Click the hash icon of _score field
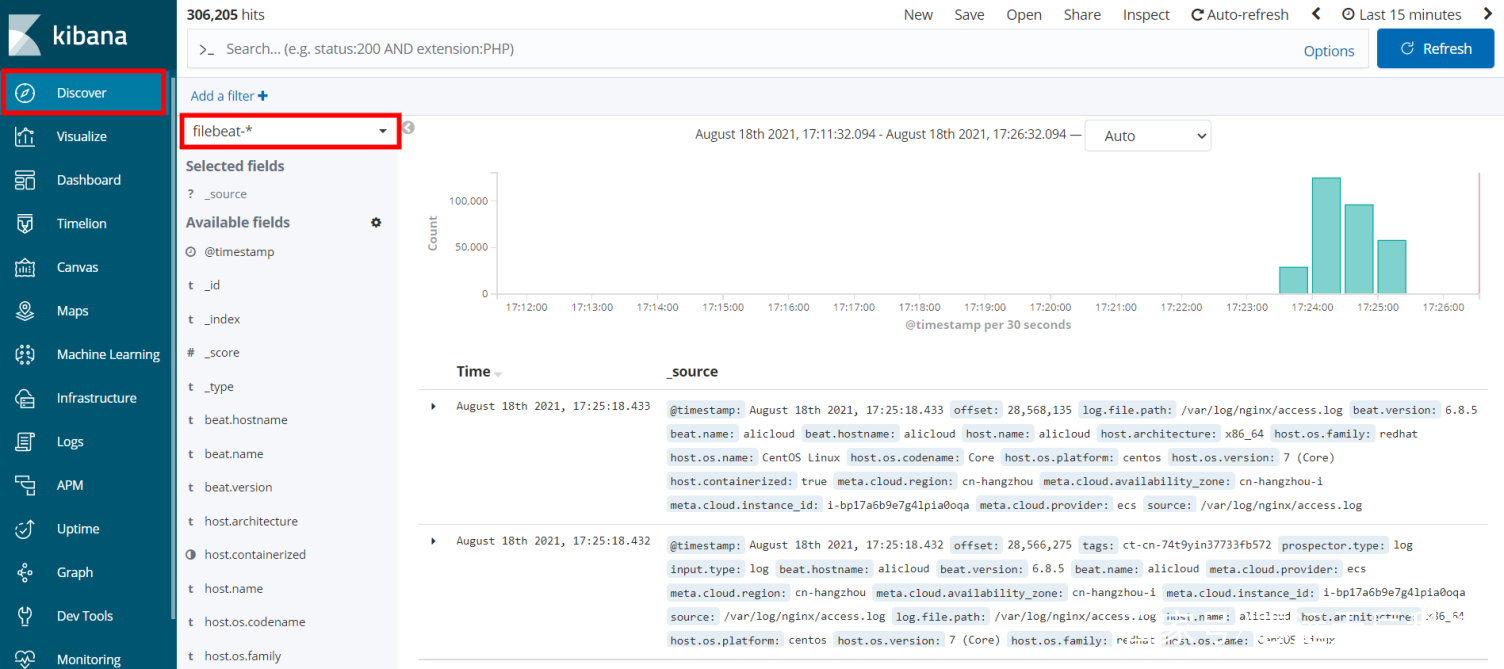This screenshot has height=669, width=1504. click(191, 353)
